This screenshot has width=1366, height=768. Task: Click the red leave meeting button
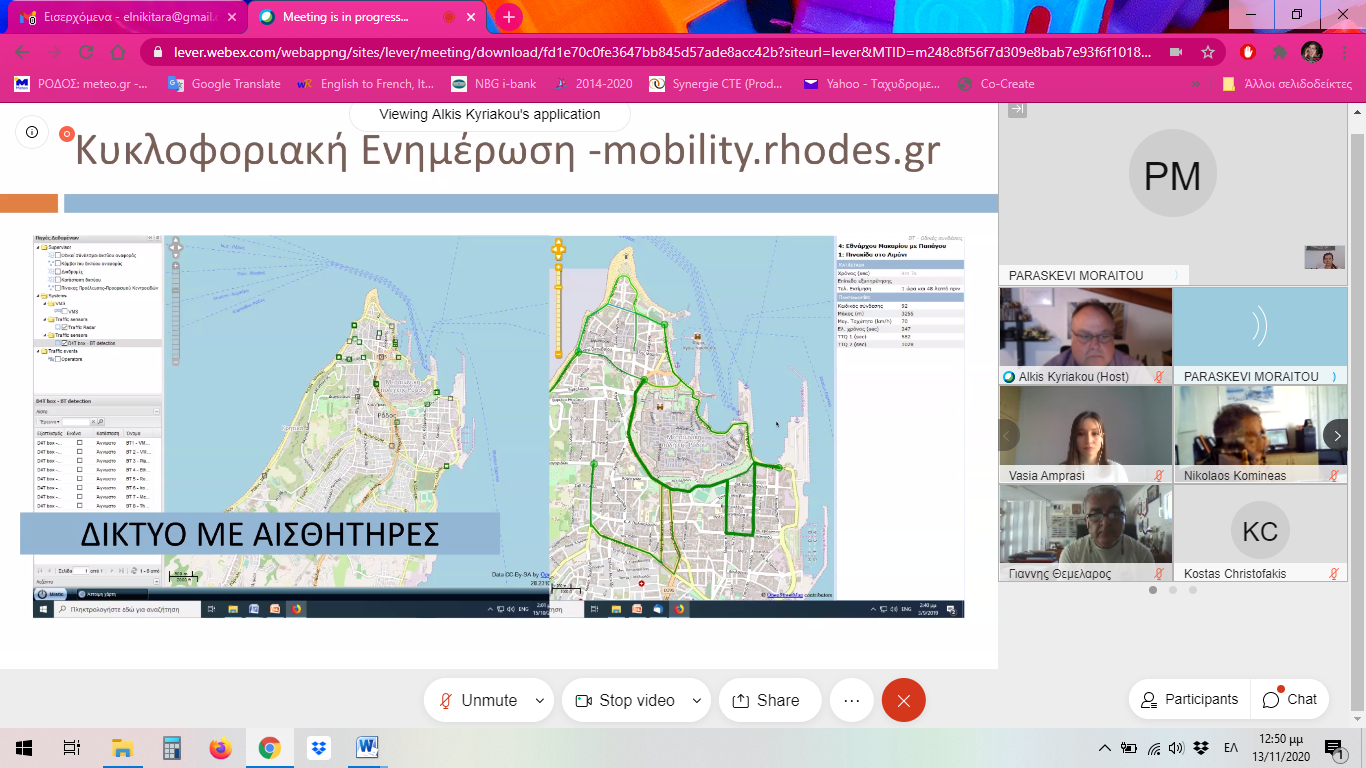[x=903, y=700]
